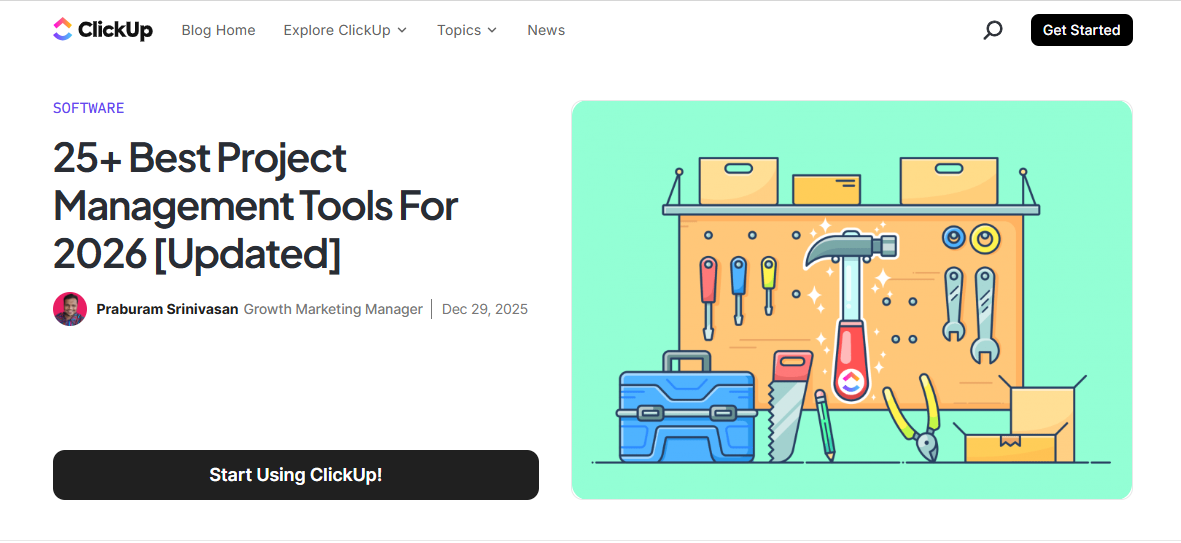The height and width of the screenshot is (543, 1181).
Task: Open the toolbox hero illustration
Action: point(852,300)
